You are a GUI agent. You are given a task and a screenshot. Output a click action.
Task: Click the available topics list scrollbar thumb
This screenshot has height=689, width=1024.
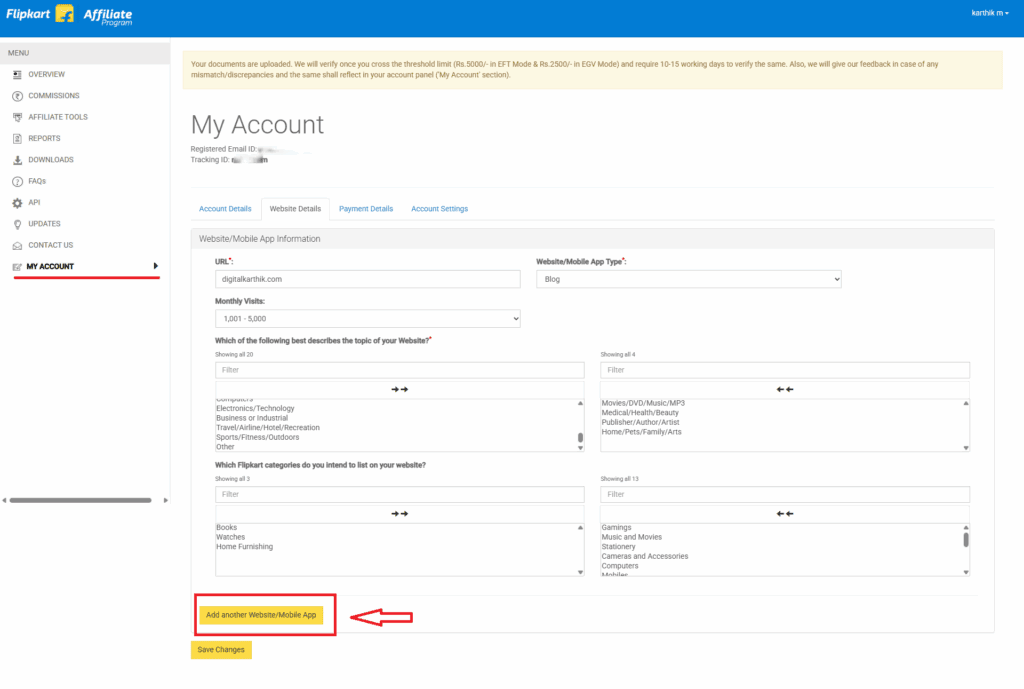580,438
